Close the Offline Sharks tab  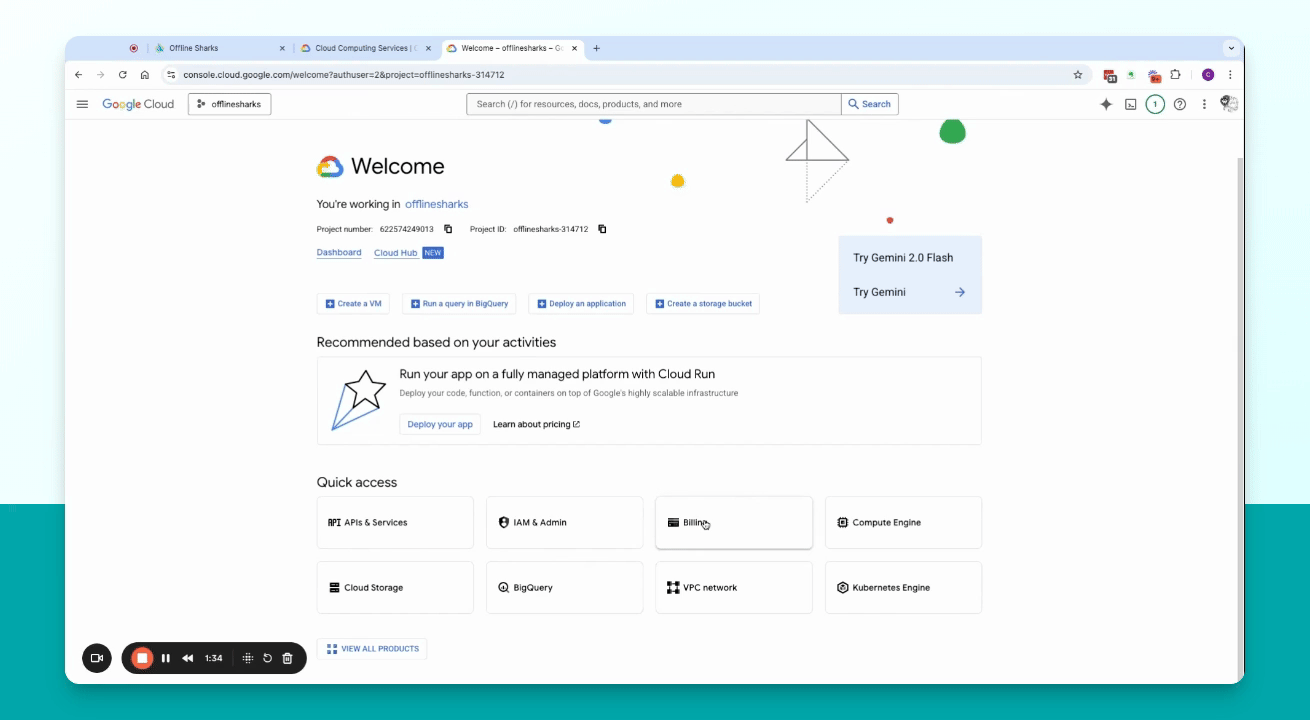pyautogui.click(x=282, y=48)
